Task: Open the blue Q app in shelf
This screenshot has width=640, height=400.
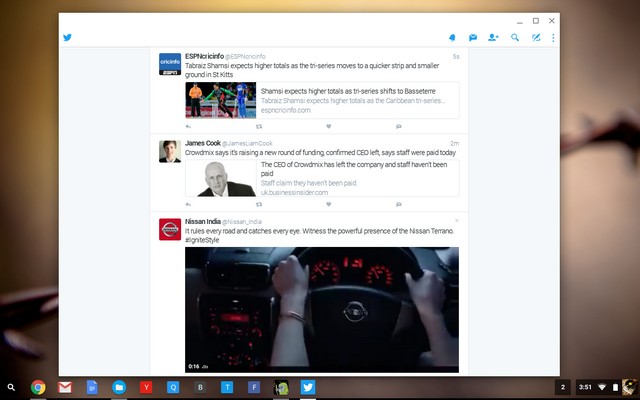Action: pos(173,387)
